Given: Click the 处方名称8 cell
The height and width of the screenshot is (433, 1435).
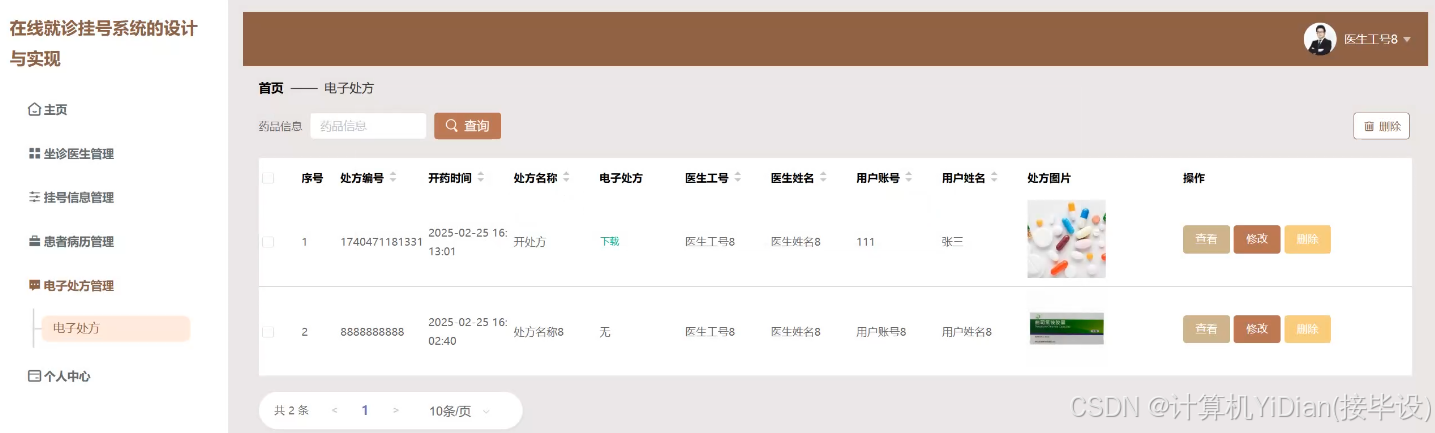Looking at the screenshot, I should click(538, 332).
